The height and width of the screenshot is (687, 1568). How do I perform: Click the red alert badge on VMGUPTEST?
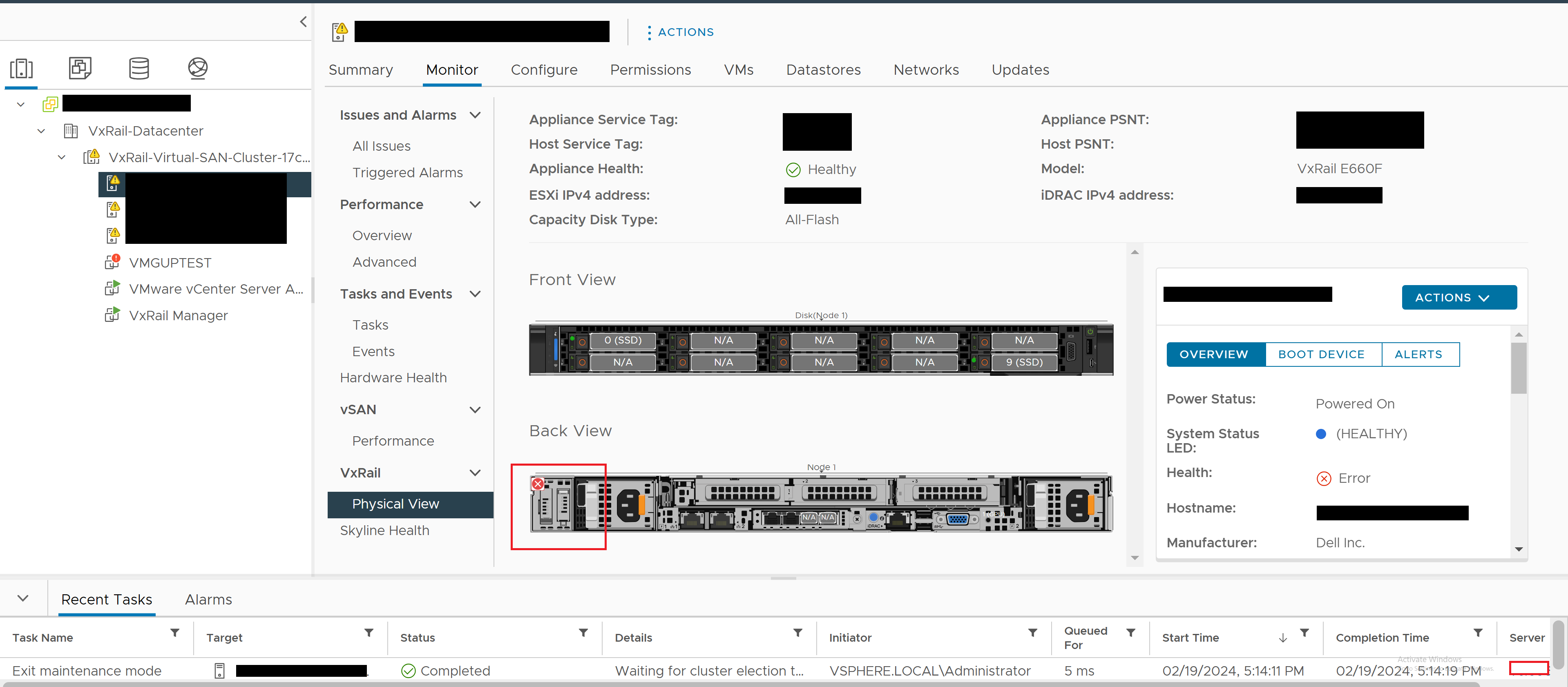[116, 258]
